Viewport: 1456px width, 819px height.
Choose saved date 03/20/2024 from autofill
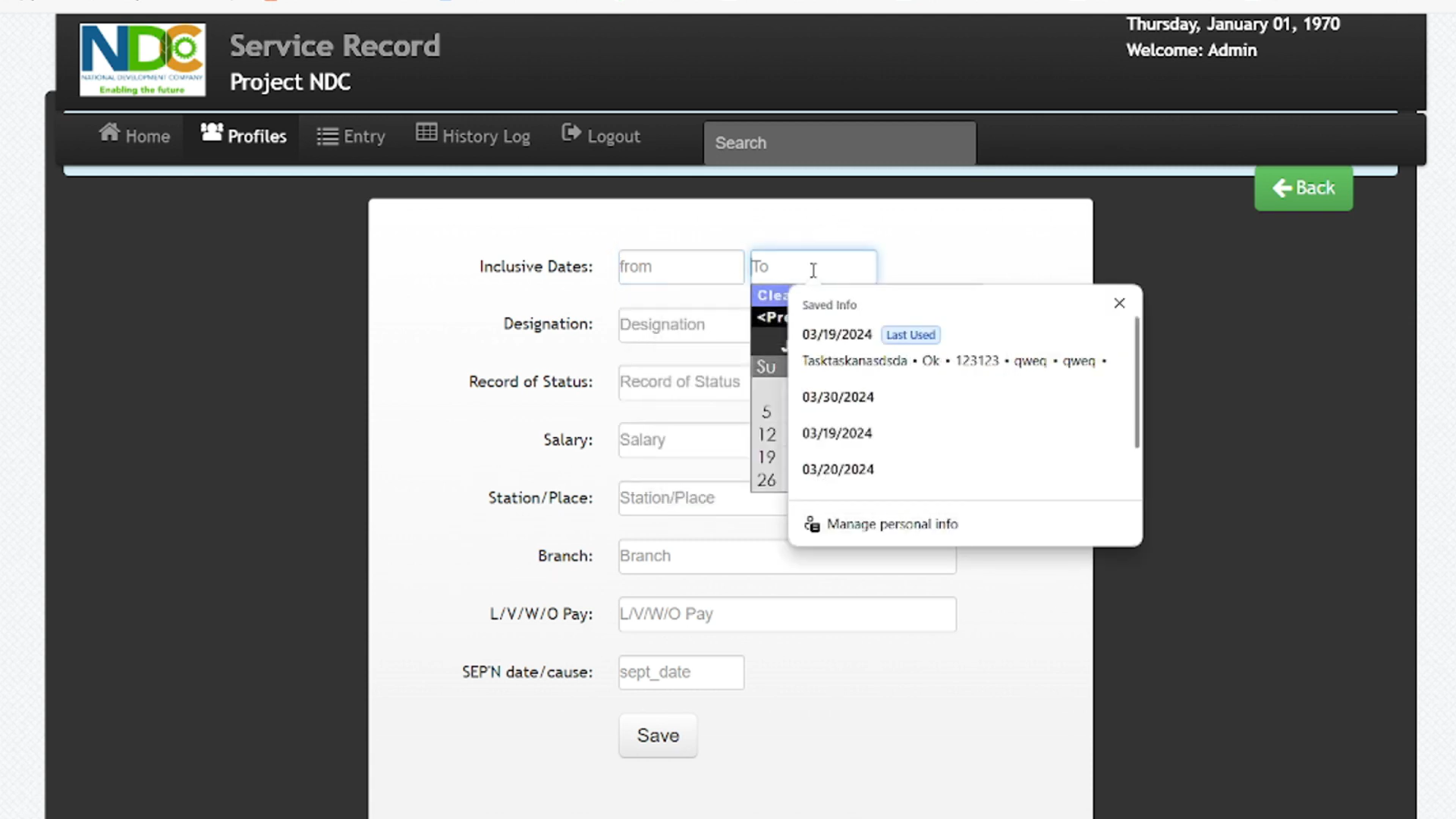point(838,470)
